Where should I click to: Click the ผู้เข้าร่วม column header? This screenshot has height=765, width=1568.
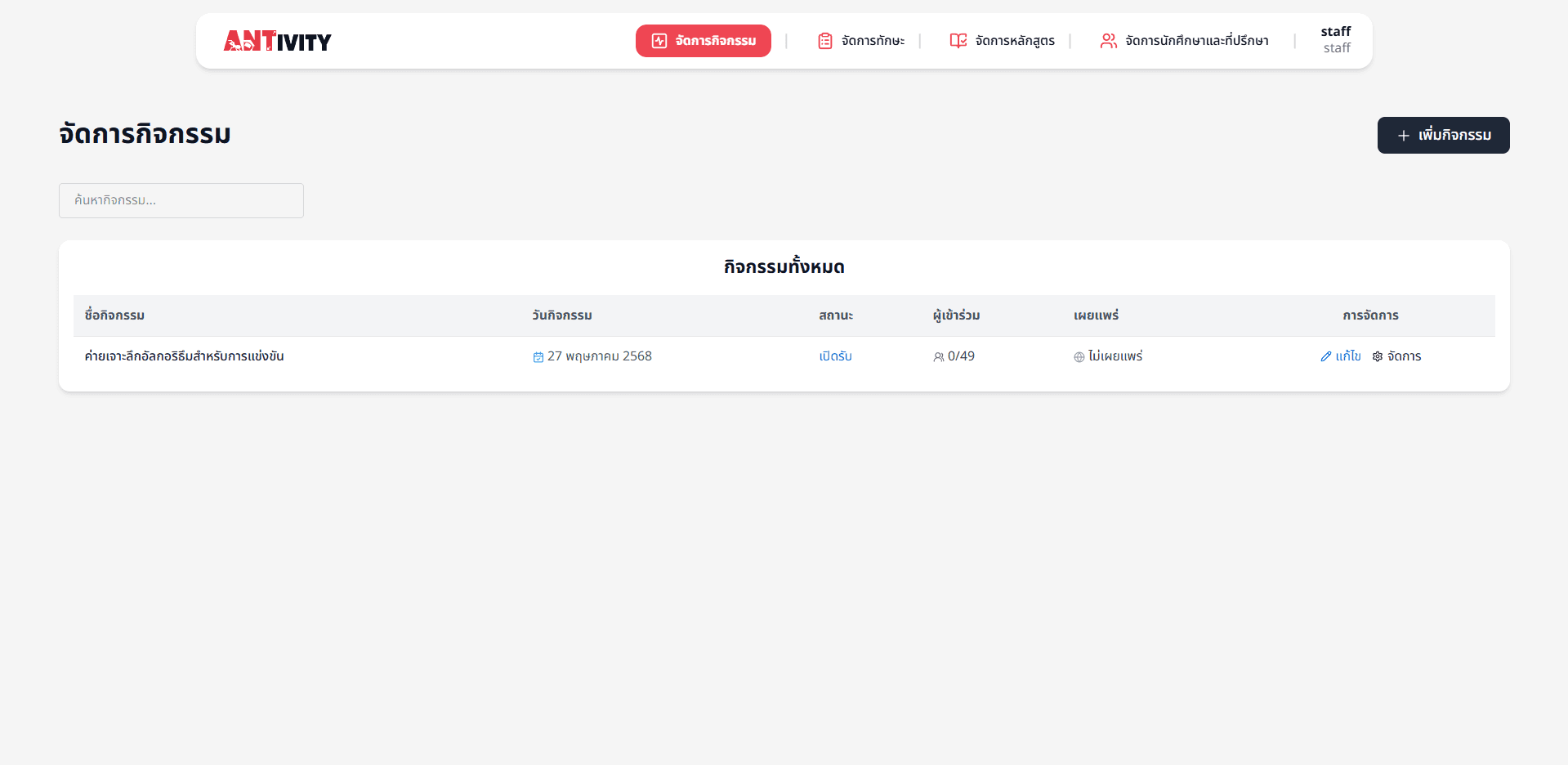point(956,315)
